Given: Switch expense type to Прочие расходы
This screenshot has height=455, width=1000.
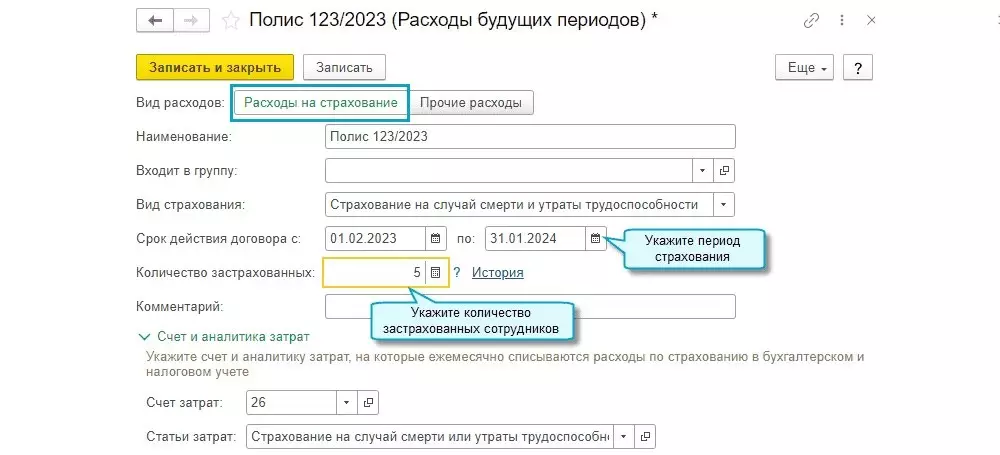Looking at the screenshot, I should coord(471,103).
